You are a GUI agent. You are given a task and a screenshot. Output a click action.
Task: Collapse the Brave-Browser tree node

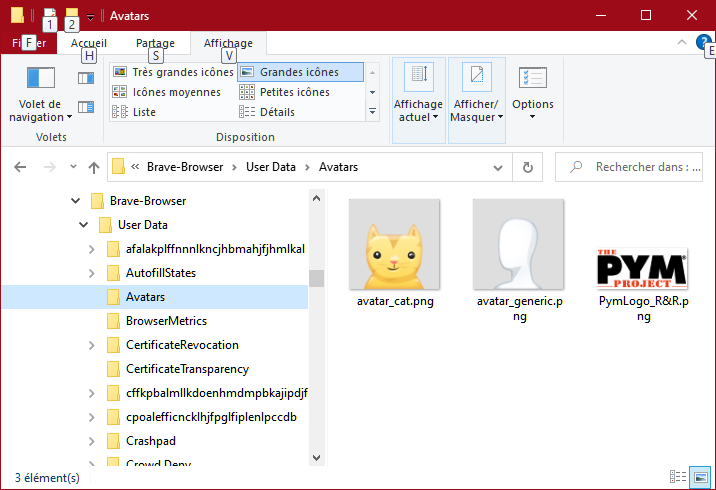click(75, 201)
